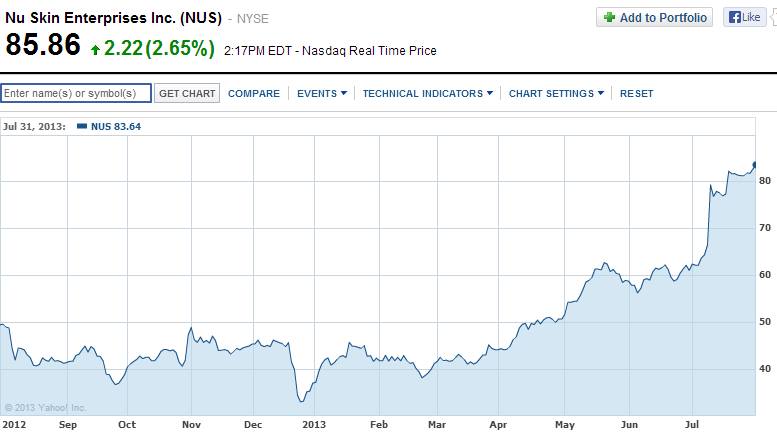The image size is (777, 432).
Task: Click the chart endpoint marker dot
Action: (x=755, y=164)
